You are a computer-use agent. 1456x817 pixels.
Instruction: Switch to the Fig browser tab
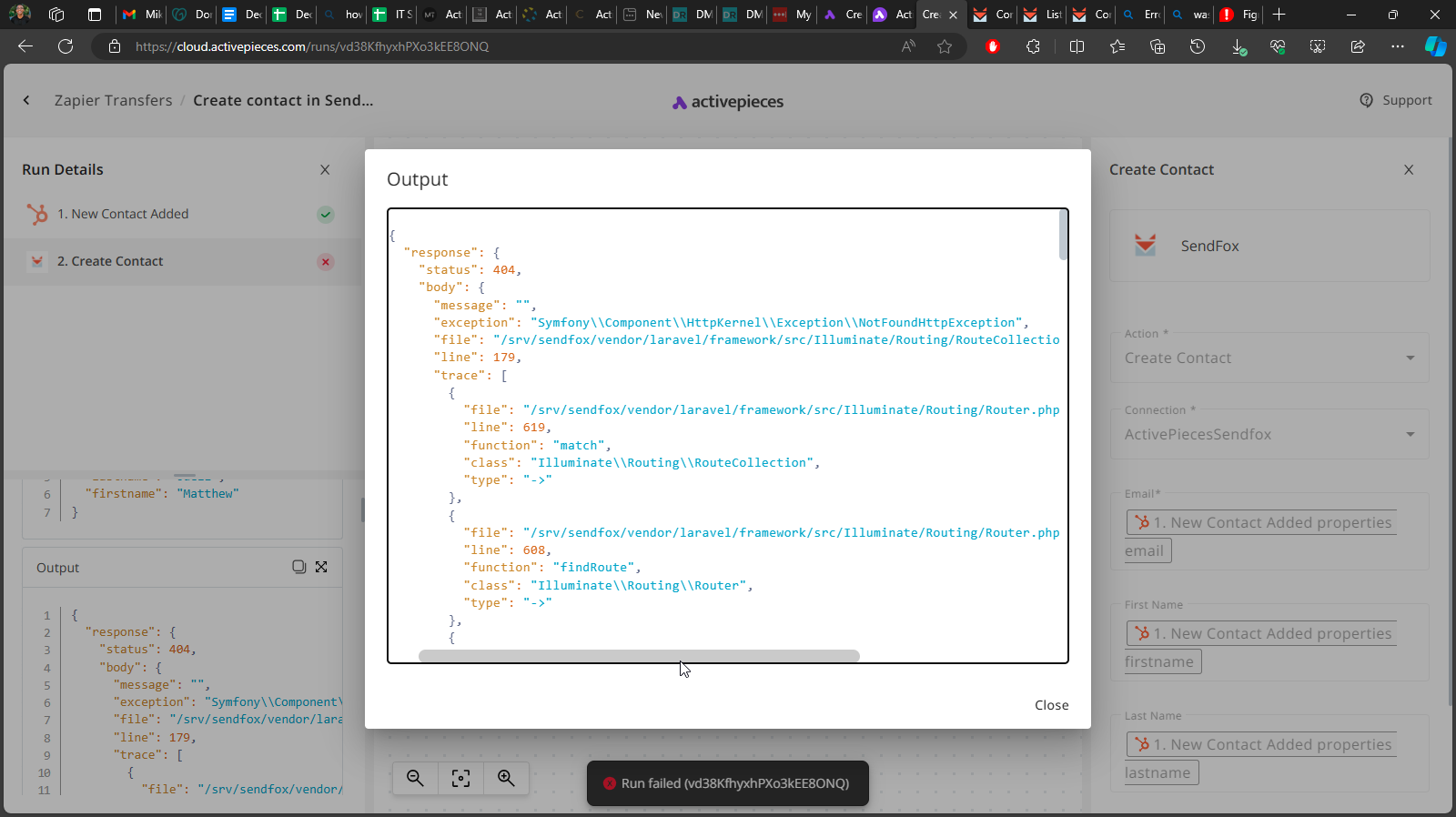coord(1238,15)
